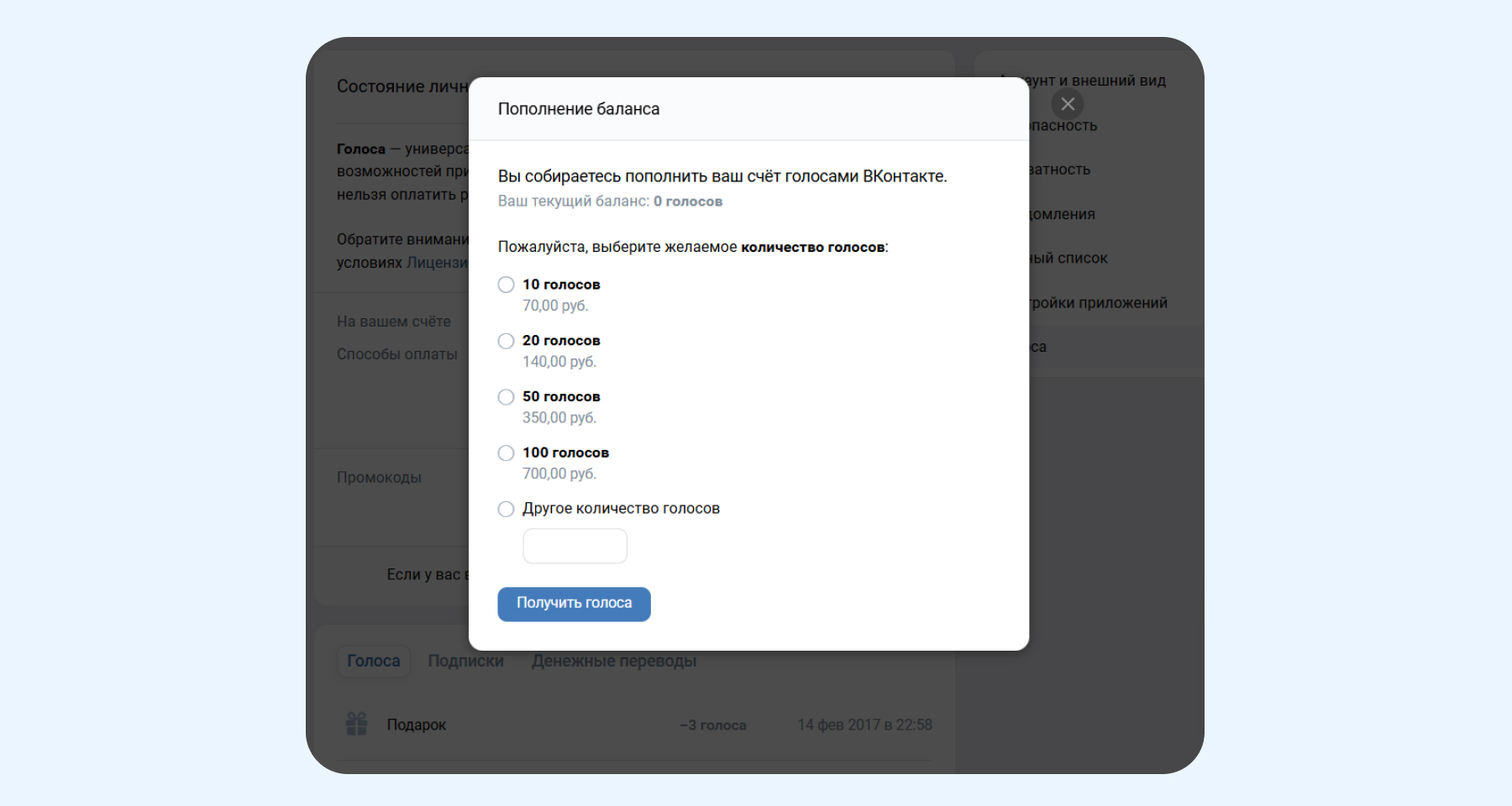This screenshot has height=806, width=1512.
Task: Select 100 голосов for 700,00 руб.
Action: pyautogui.click(x=506, y=453)
